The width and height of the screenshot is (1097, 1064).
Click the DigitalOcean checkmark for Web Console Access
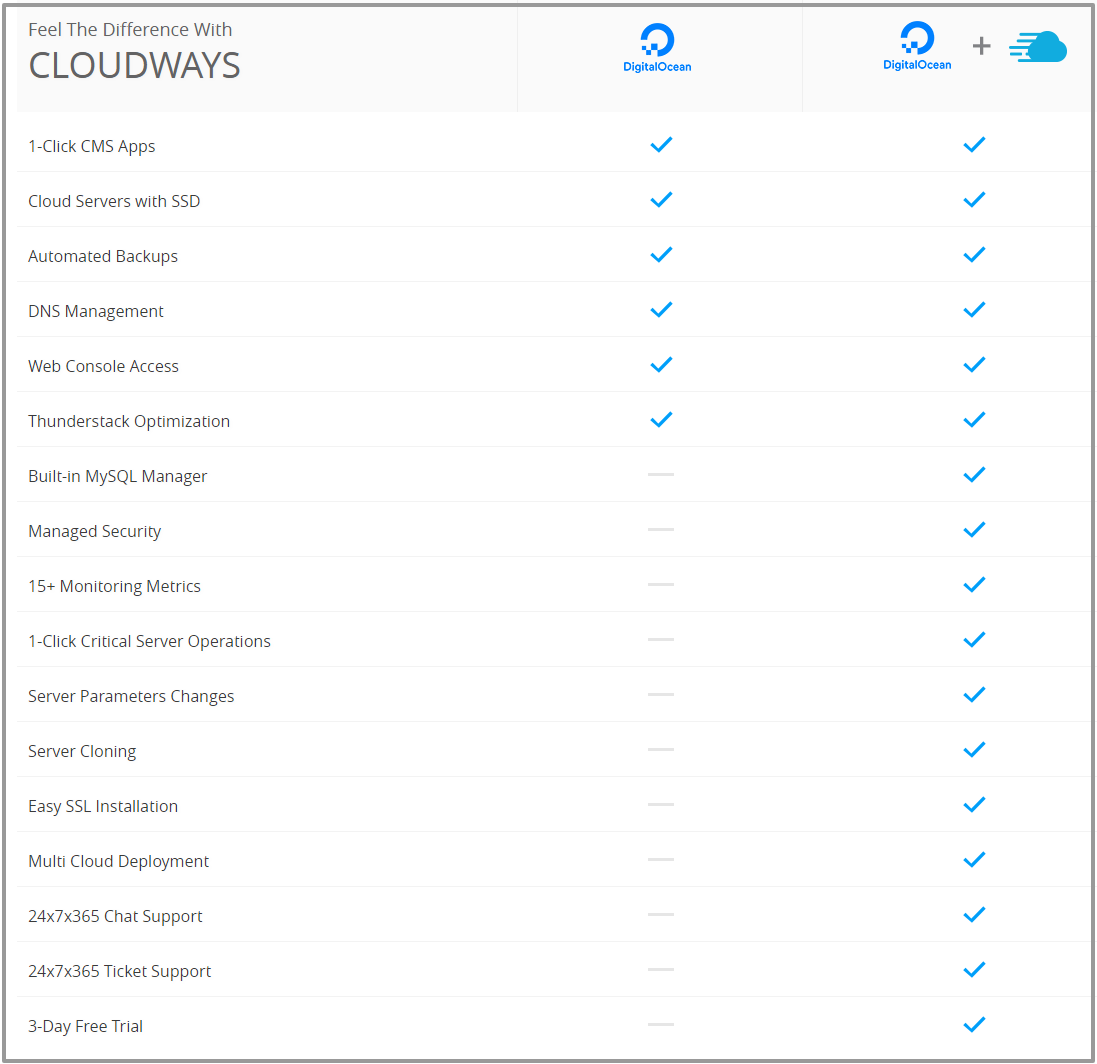click(661, 364)
